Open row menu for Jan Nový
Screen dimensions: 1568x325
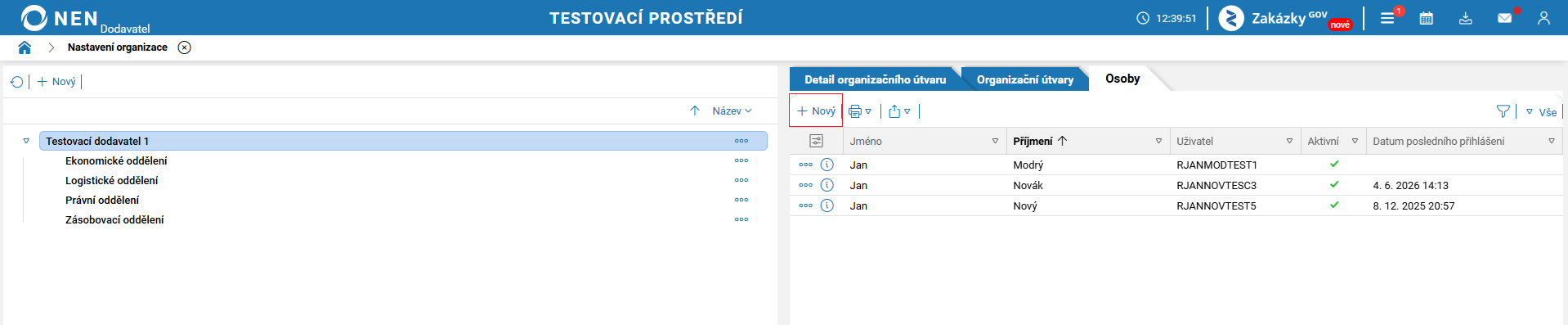tap(805, 205)
